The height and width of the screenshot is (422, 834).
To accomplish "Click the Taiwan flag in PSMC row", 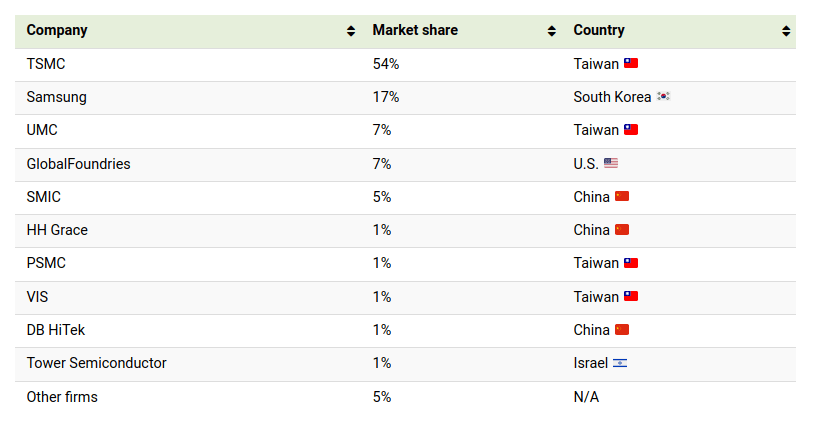I will [631, 263].
